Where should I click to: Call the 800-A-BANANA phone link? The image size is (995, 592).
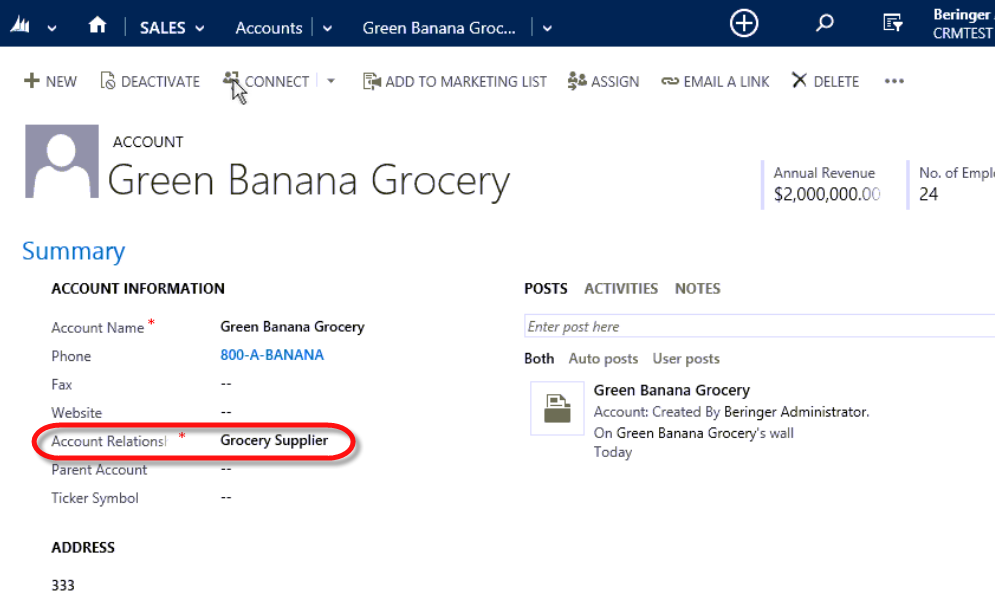[272, 355]
